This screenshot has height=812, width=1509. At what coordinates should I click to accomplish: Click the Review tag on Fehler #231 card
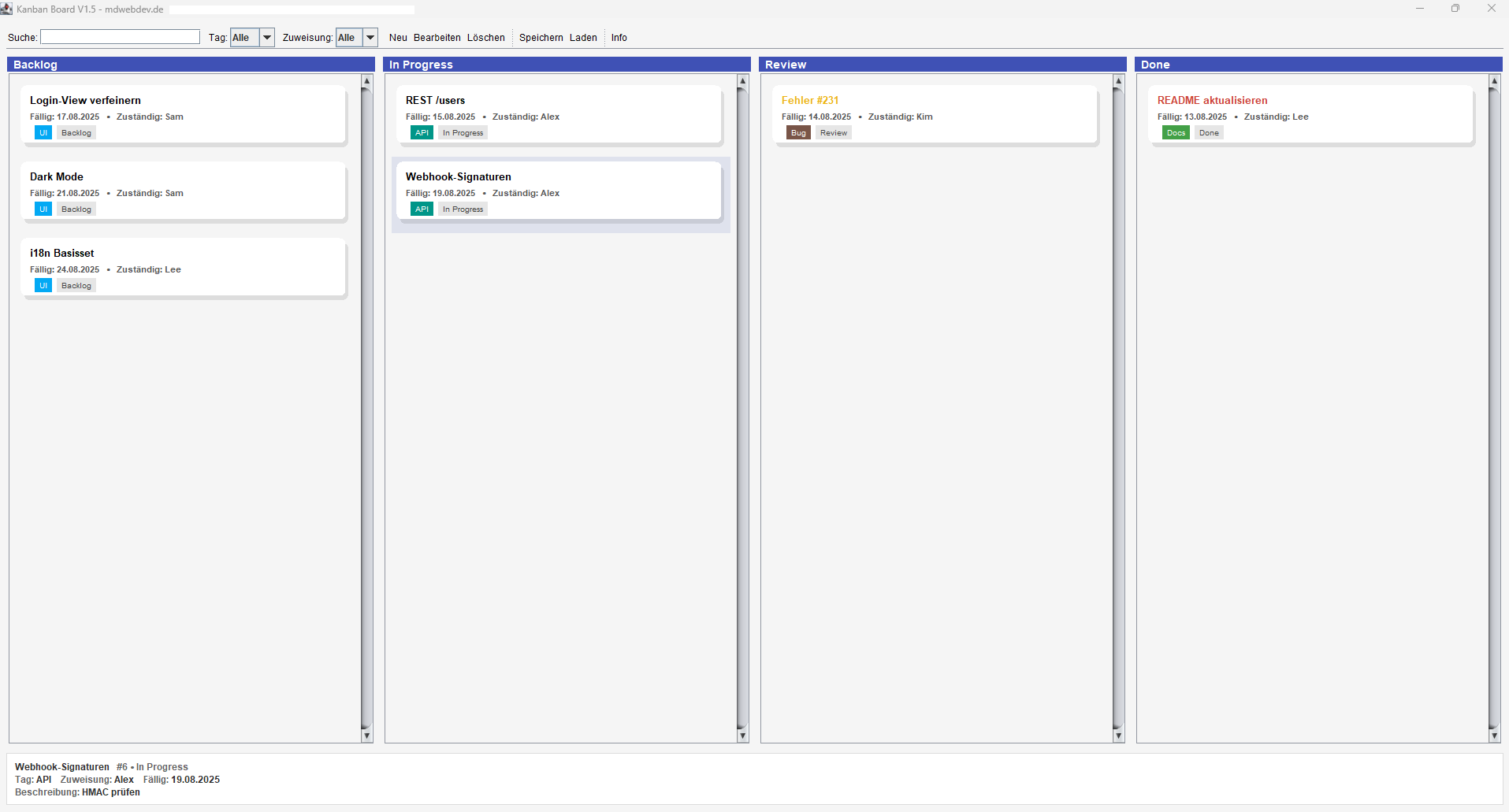(833, 132)
